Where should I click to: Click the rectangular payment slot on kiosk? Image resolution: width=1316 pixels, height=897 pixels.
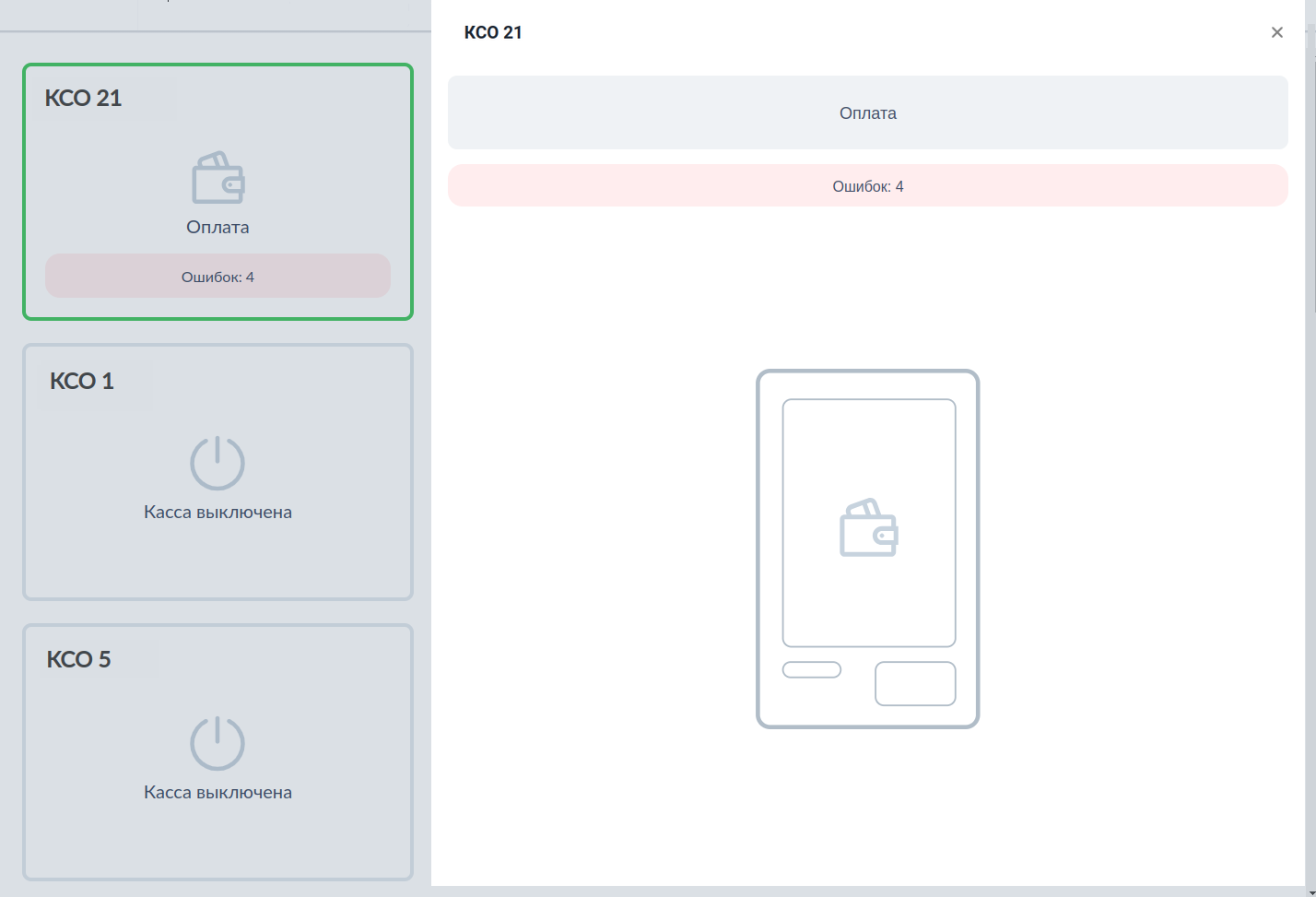coord(915,684)
